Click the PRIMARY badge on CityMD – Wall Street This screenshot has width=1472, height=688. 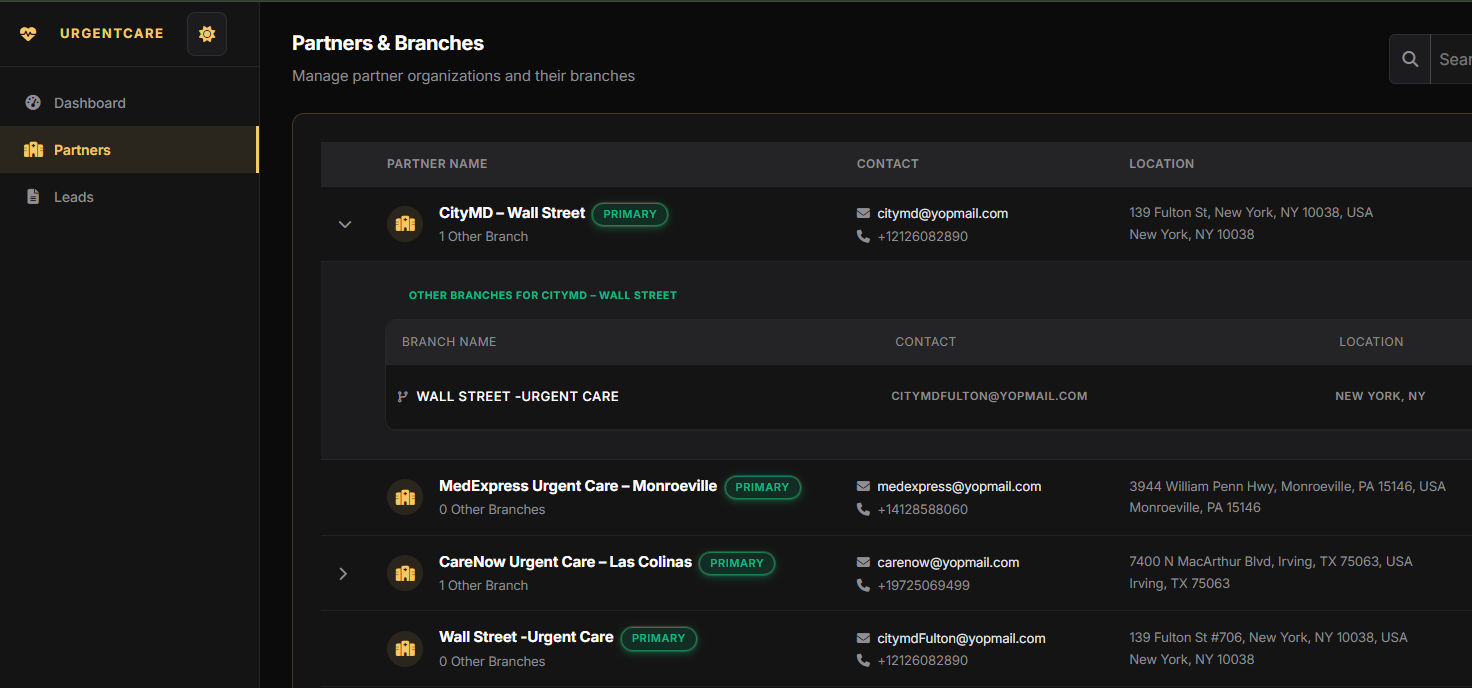[629, 214]
